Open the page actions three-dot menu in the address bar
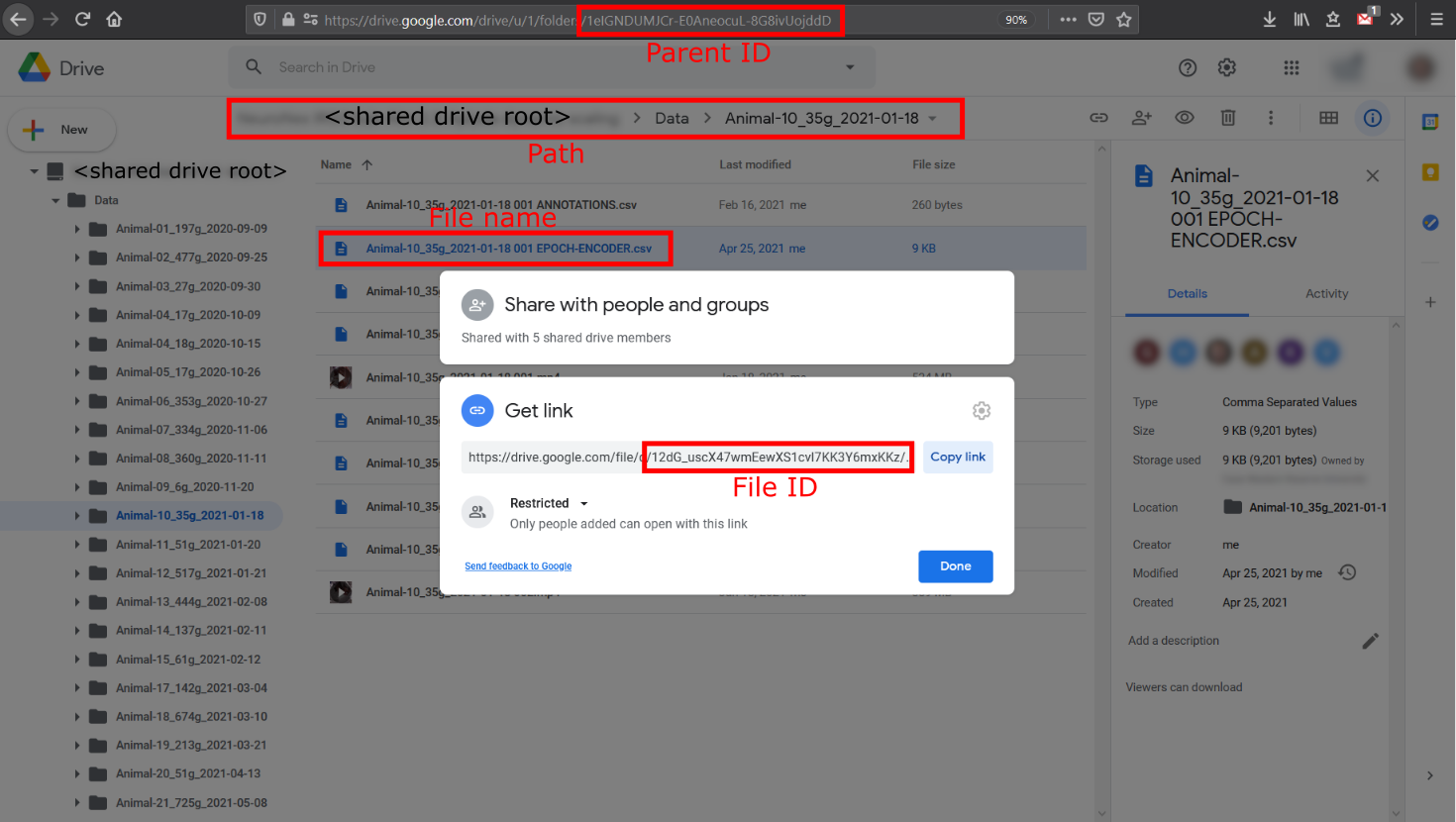Viewport: 1456px width, 822px height. [1068, 19]
